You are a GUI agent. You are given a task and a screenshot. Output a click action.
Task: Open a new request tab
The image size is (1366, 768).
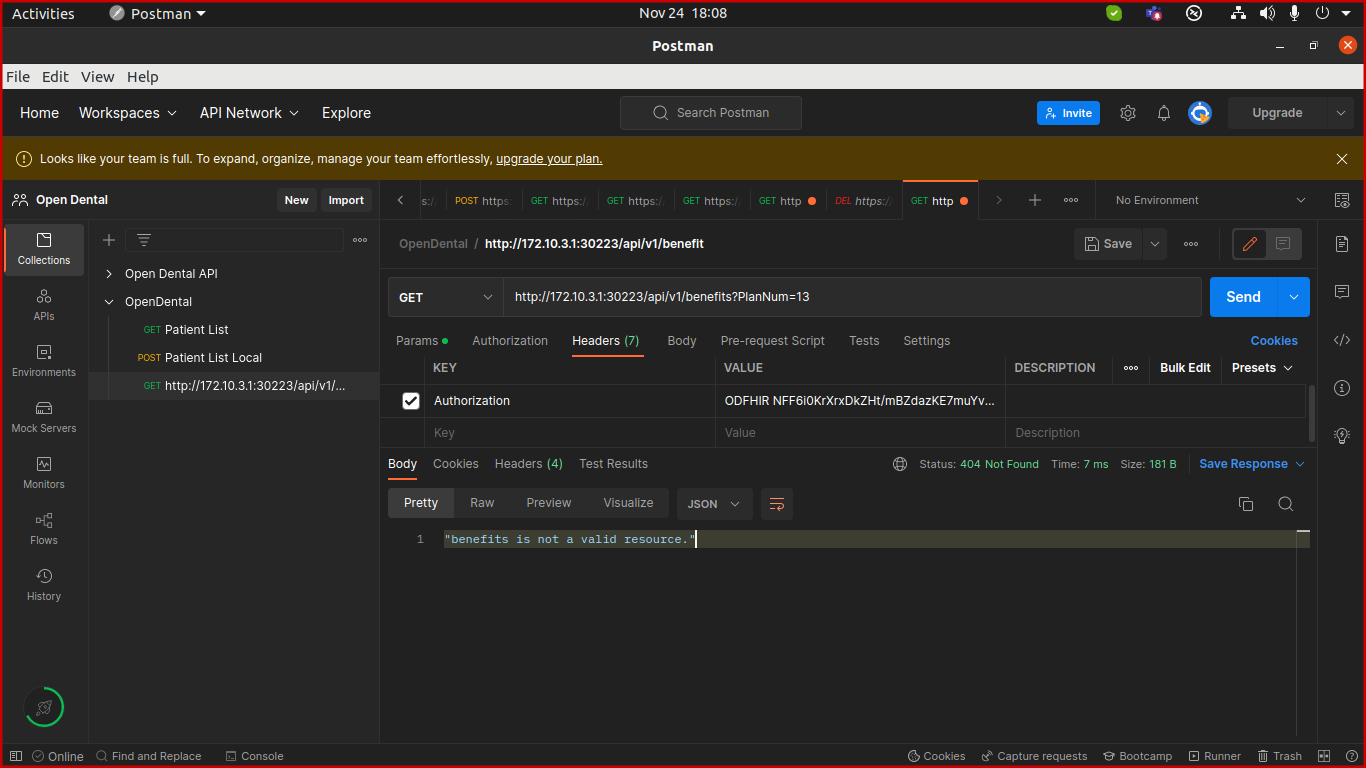coord(1035,200)
